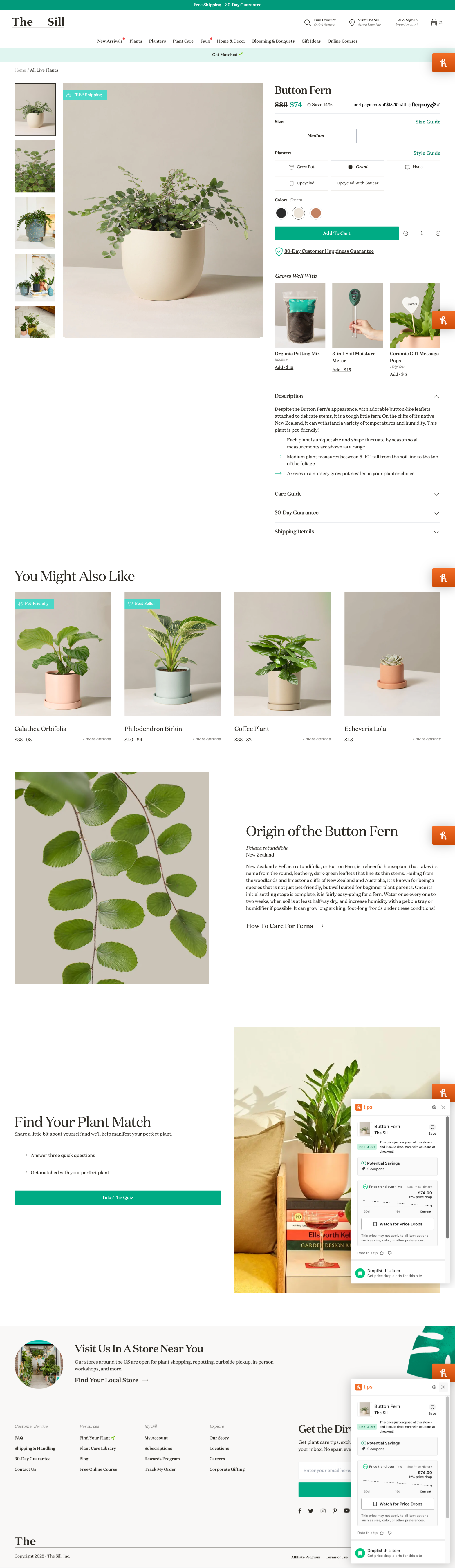
Task: Open the shopping cart icon
Action: [x=434, y=23]
